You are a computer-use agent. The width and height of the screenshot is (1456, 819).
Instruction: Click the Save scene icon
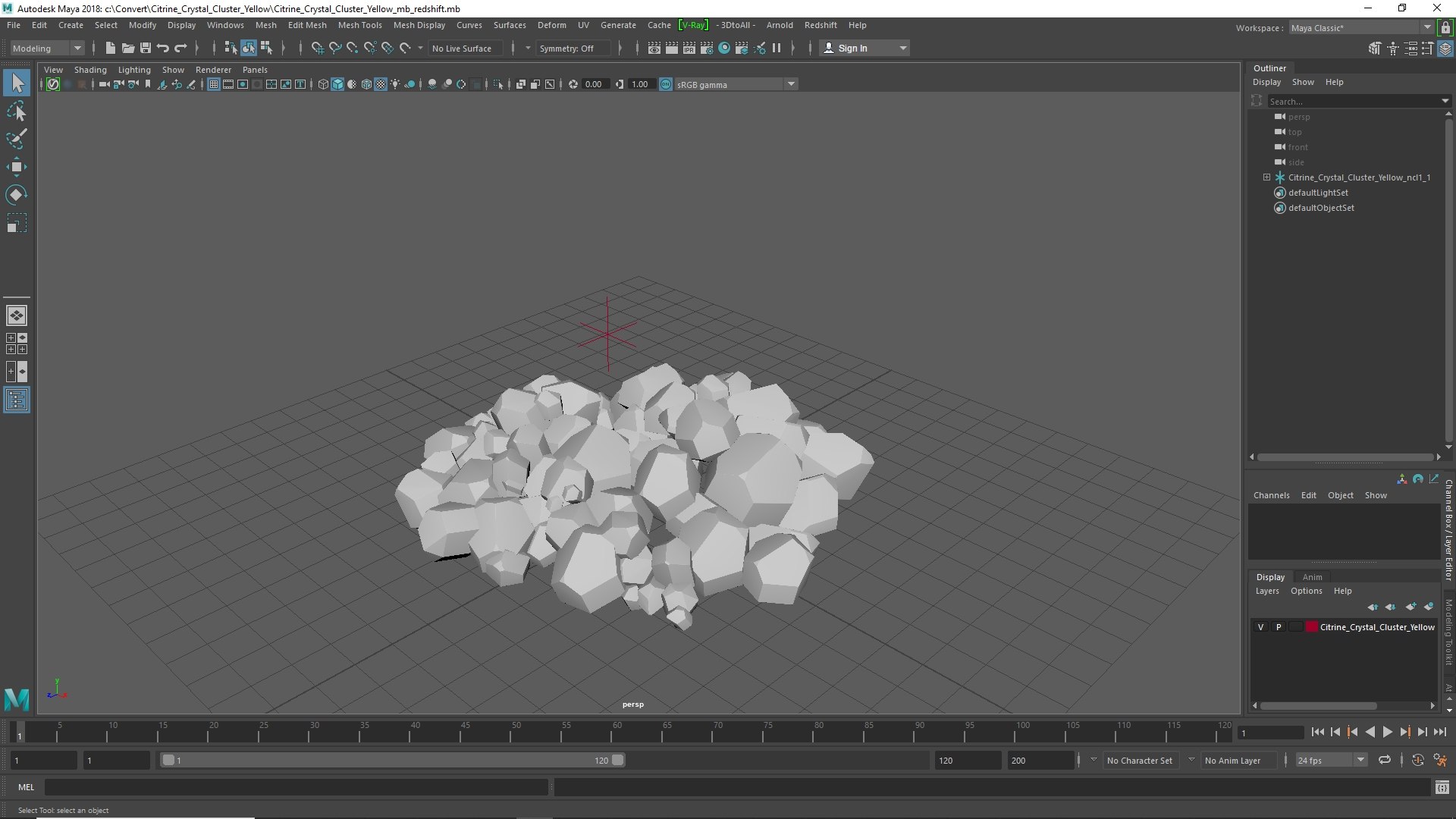click(x=146, y=48)
